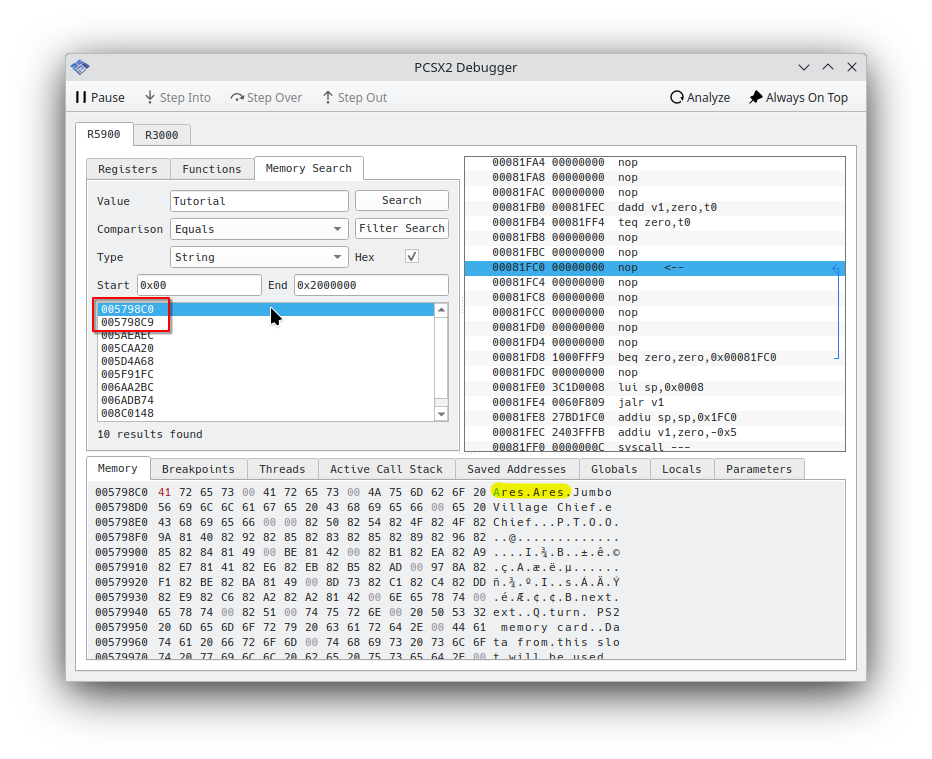Select result 005CAA20

[x=266, y=348]
